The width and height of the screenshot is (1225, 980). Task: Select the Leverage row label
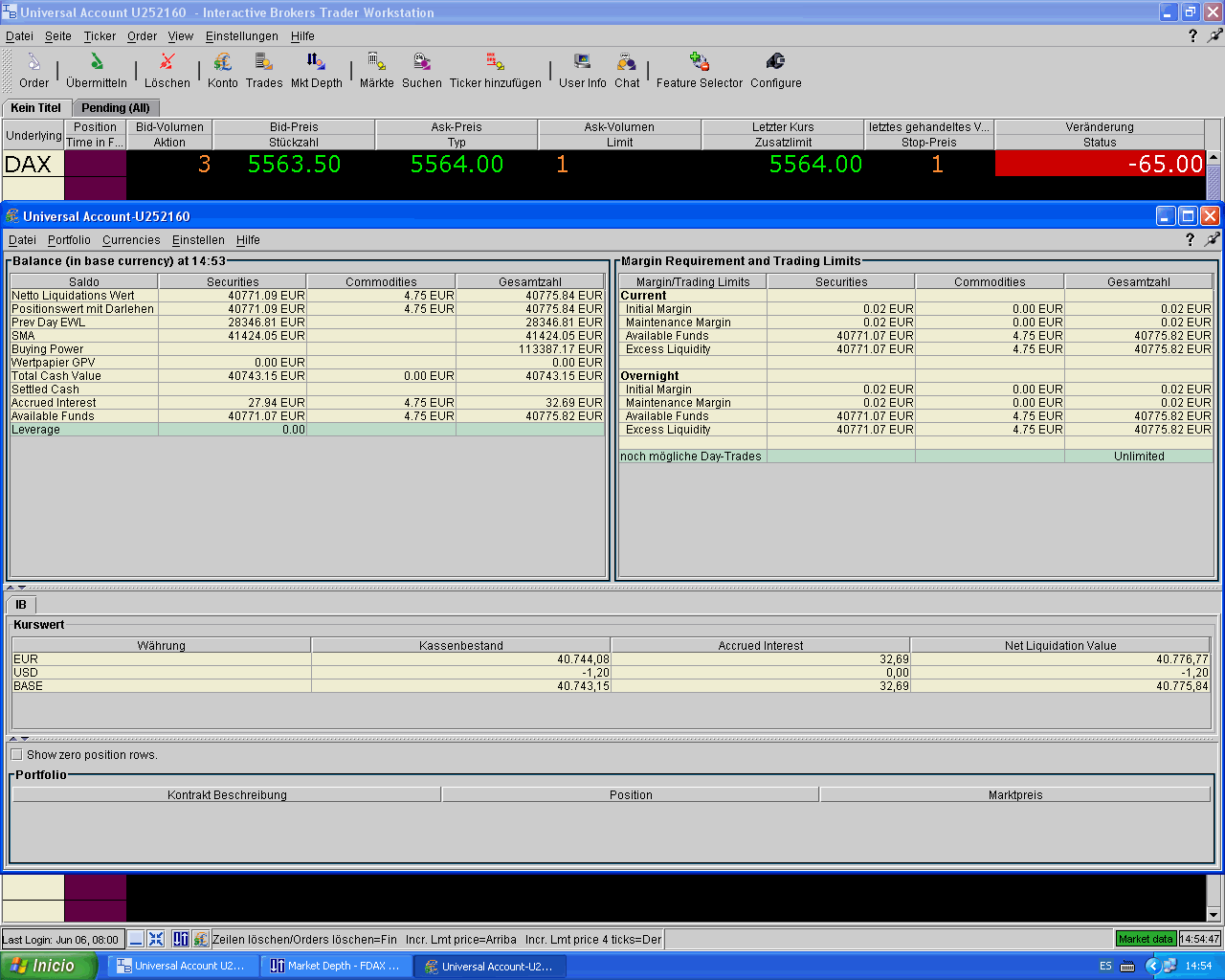coord(35,430)
